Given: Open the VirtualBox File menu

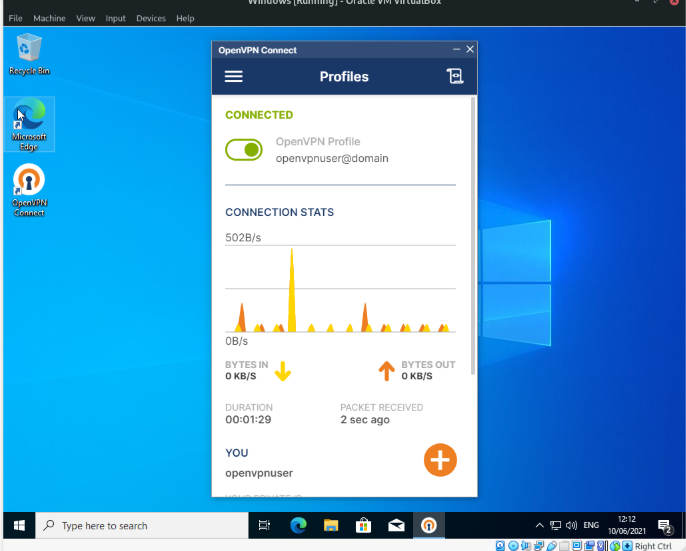Looking at the screenshot, I should 15,18.
